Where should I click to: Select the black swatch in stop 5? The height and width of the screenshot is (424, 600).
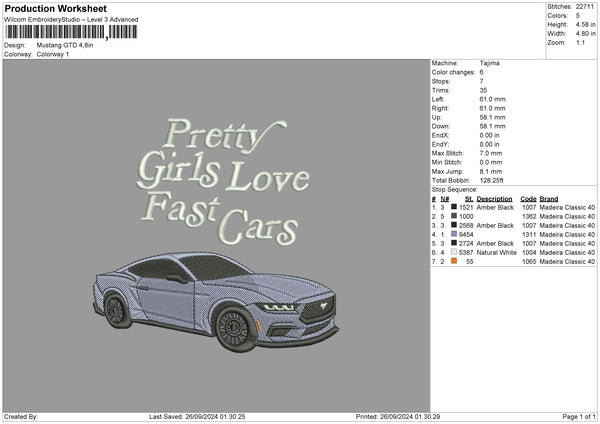(454, 243)
